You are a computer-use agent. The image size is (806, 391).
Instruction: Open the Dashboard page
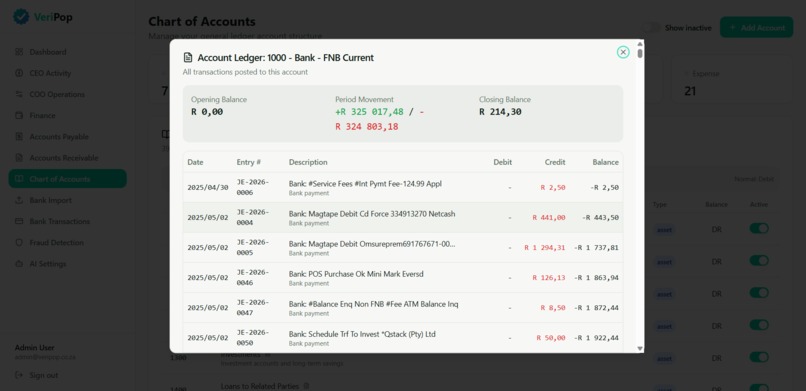(x=67, y=52)
